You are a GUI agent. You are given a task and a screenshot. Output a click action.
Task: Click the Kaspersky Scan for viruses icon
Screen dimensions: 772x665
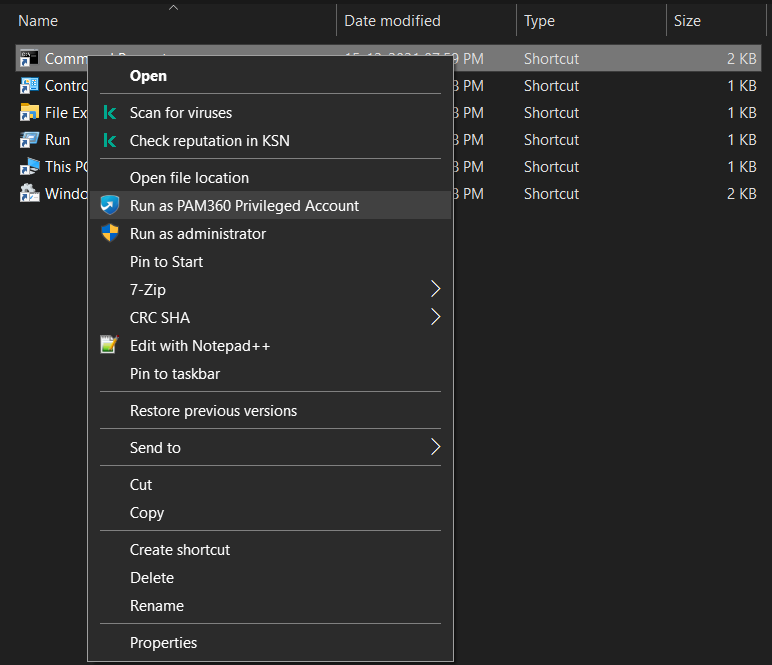(110, 113)
